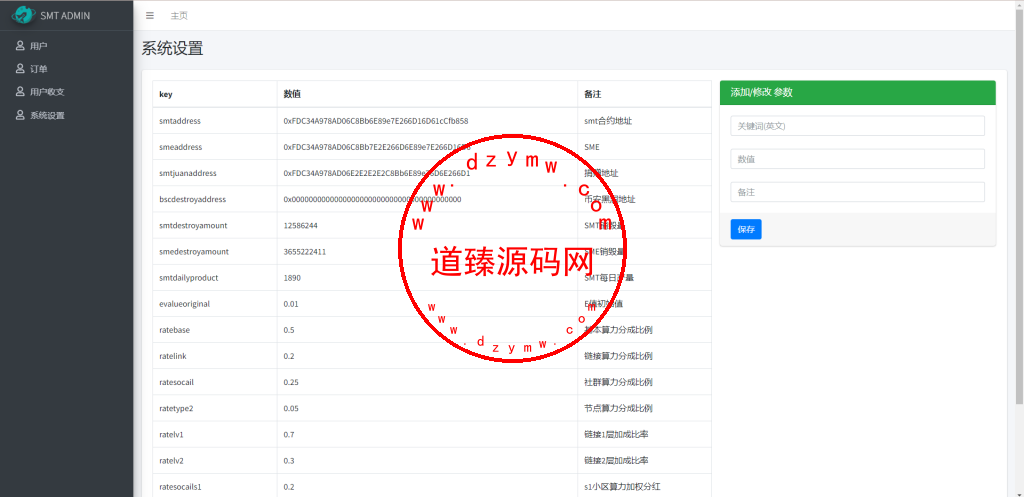Screen dimensions: 1024x497
Task: Click the person icon beside 用户收支
Action: (x=20, y=91)
